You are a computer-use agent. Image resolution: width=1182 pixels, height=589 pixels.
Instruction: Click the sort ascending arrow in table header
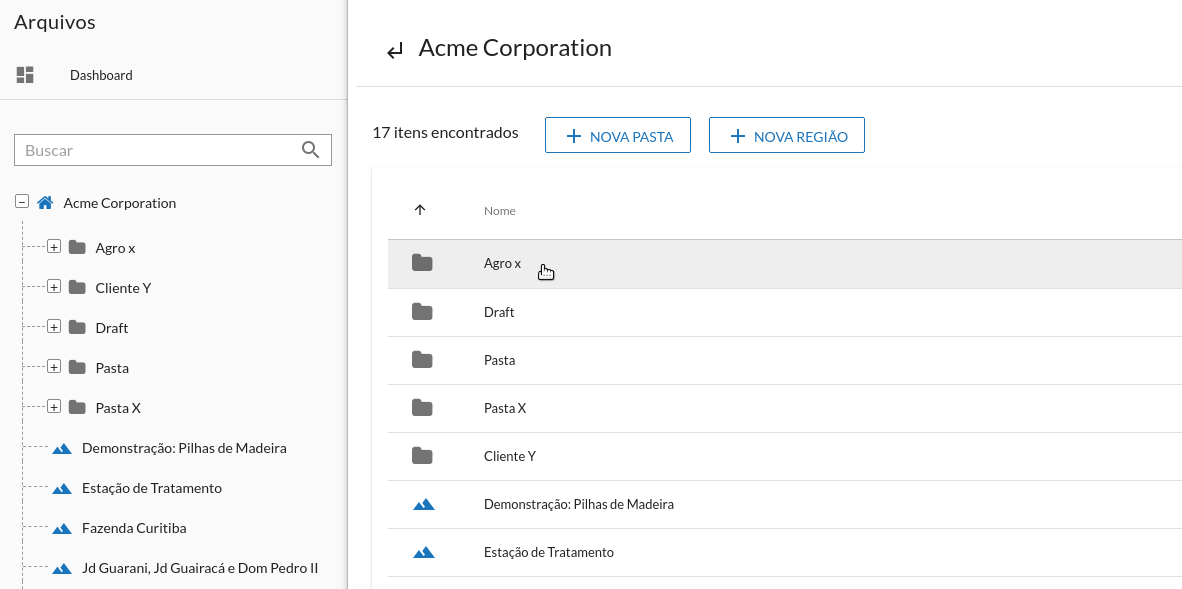(x=421, y=210)
